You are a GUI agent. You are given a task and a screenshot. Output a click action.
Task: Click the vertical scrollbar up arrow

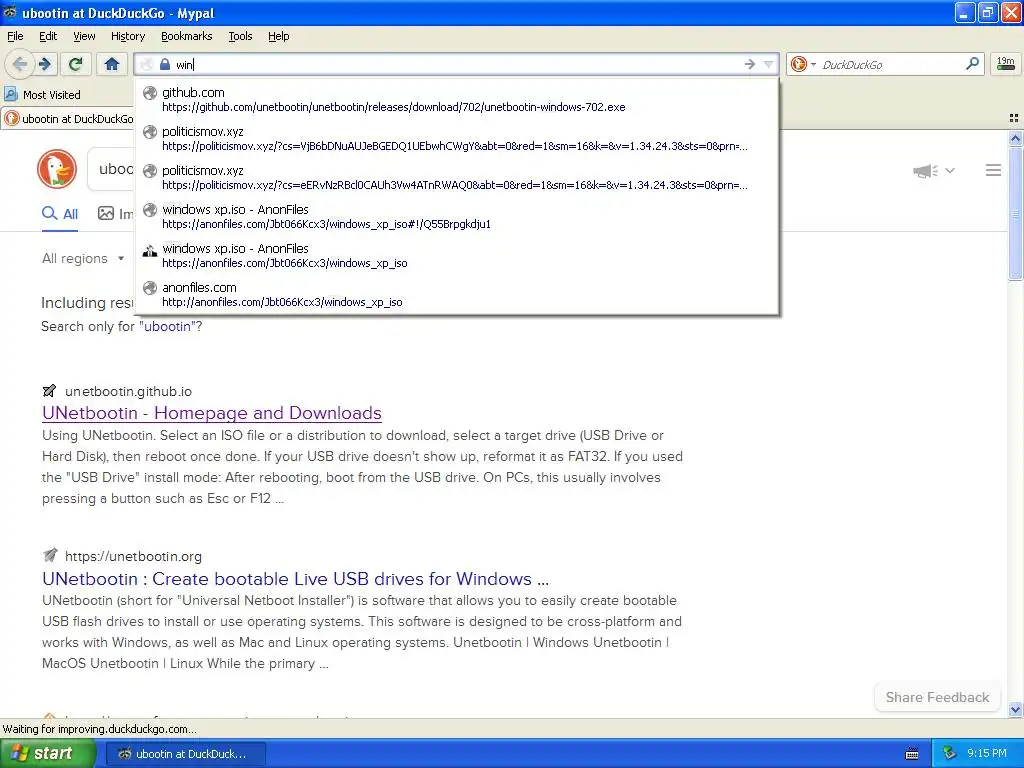(x=1015, y=138)
